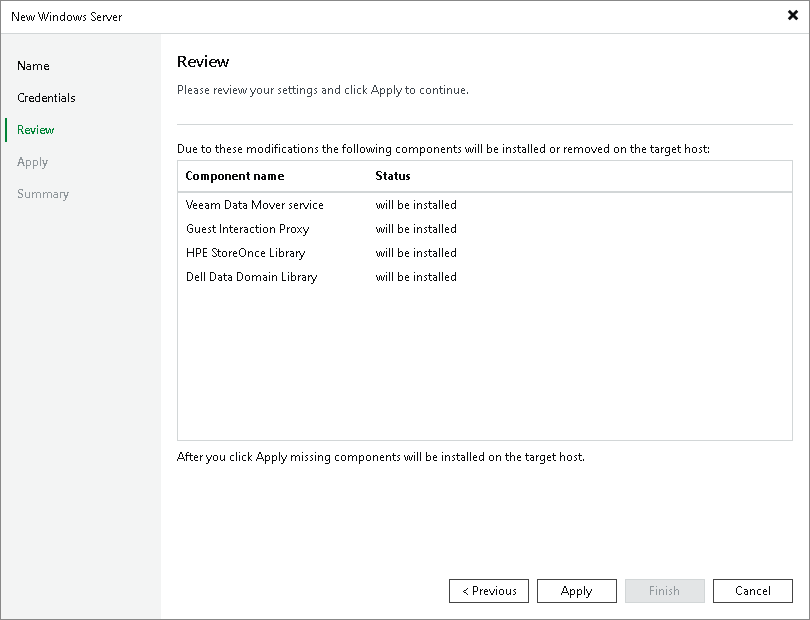Click status of Veeam Data Mover service
The image size is (810, 620).
(x=416, y=205)
